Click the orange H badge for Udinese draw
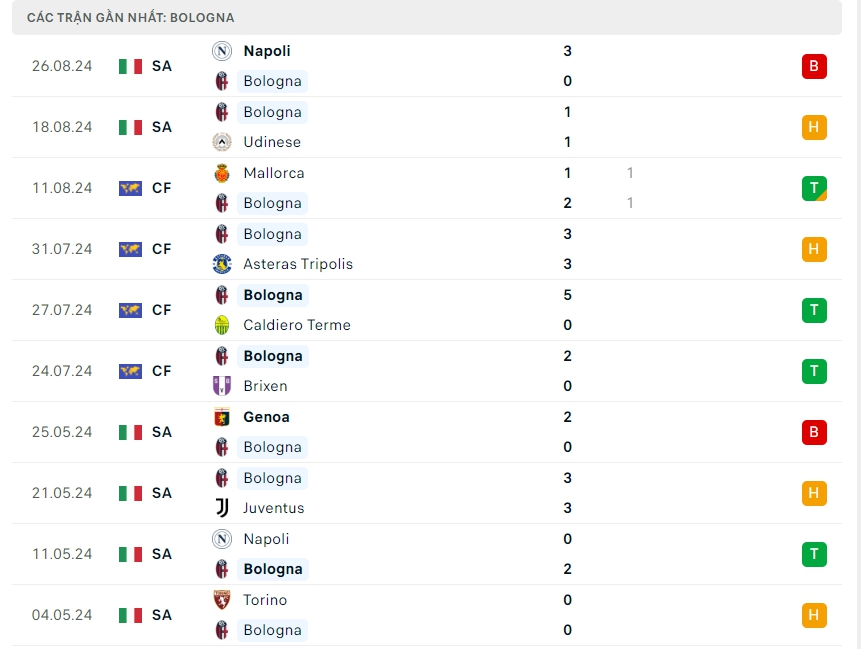Screen dimensions: 861x649 (813, 127)
